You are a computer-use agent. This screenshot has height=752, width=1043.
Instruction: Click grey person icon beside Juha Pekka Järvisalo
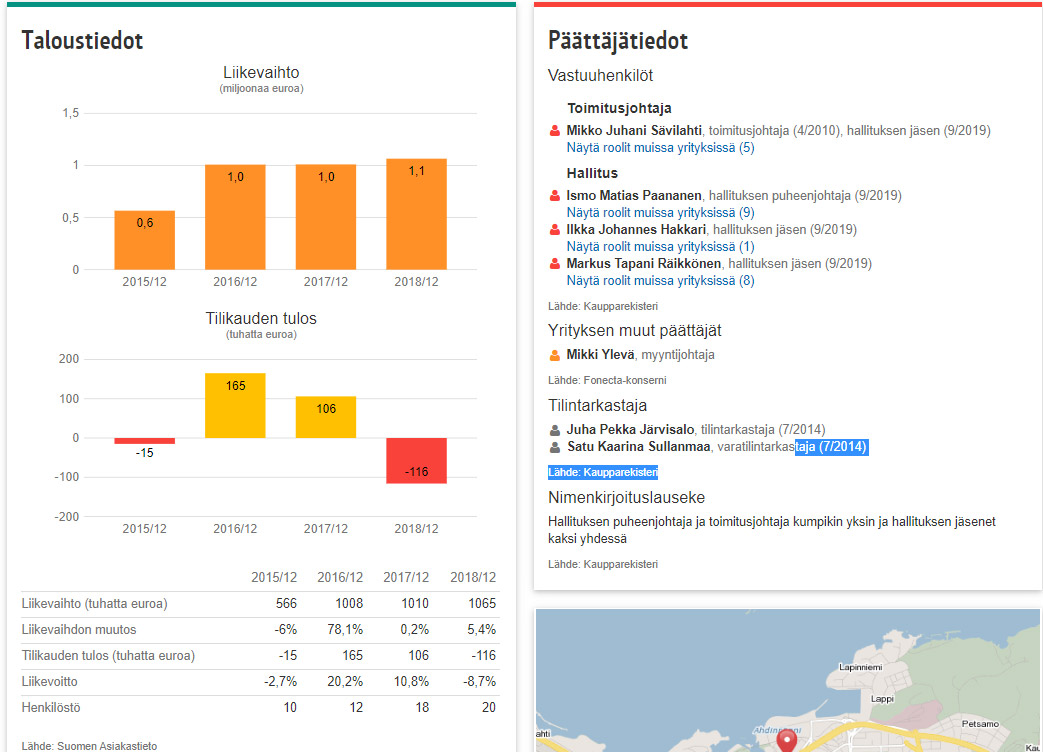pos(555,430)
